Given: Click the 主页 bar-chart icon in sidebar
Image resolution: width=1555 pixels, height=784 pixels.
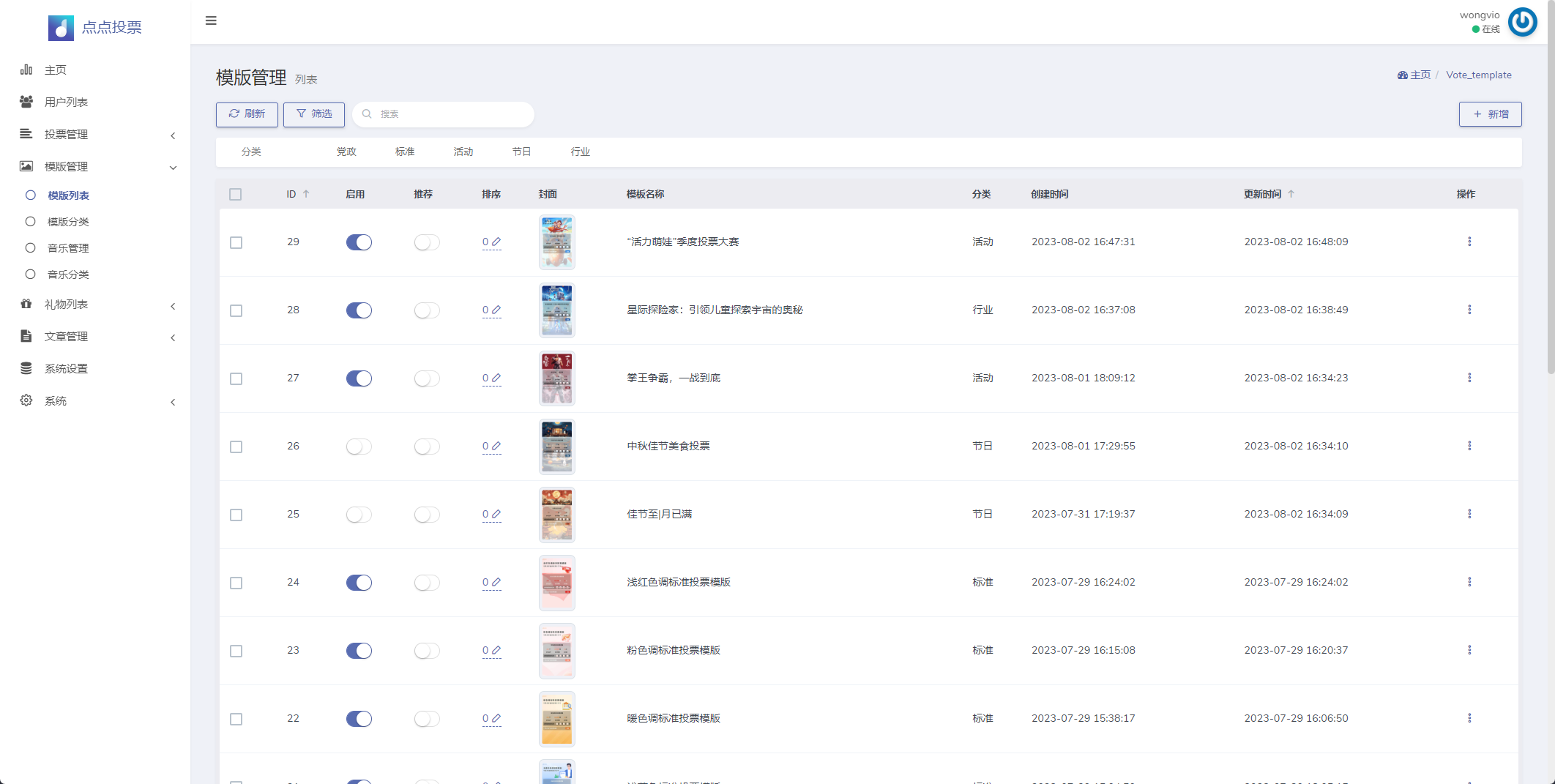Looking at the screenshot, I should [26, 70].
